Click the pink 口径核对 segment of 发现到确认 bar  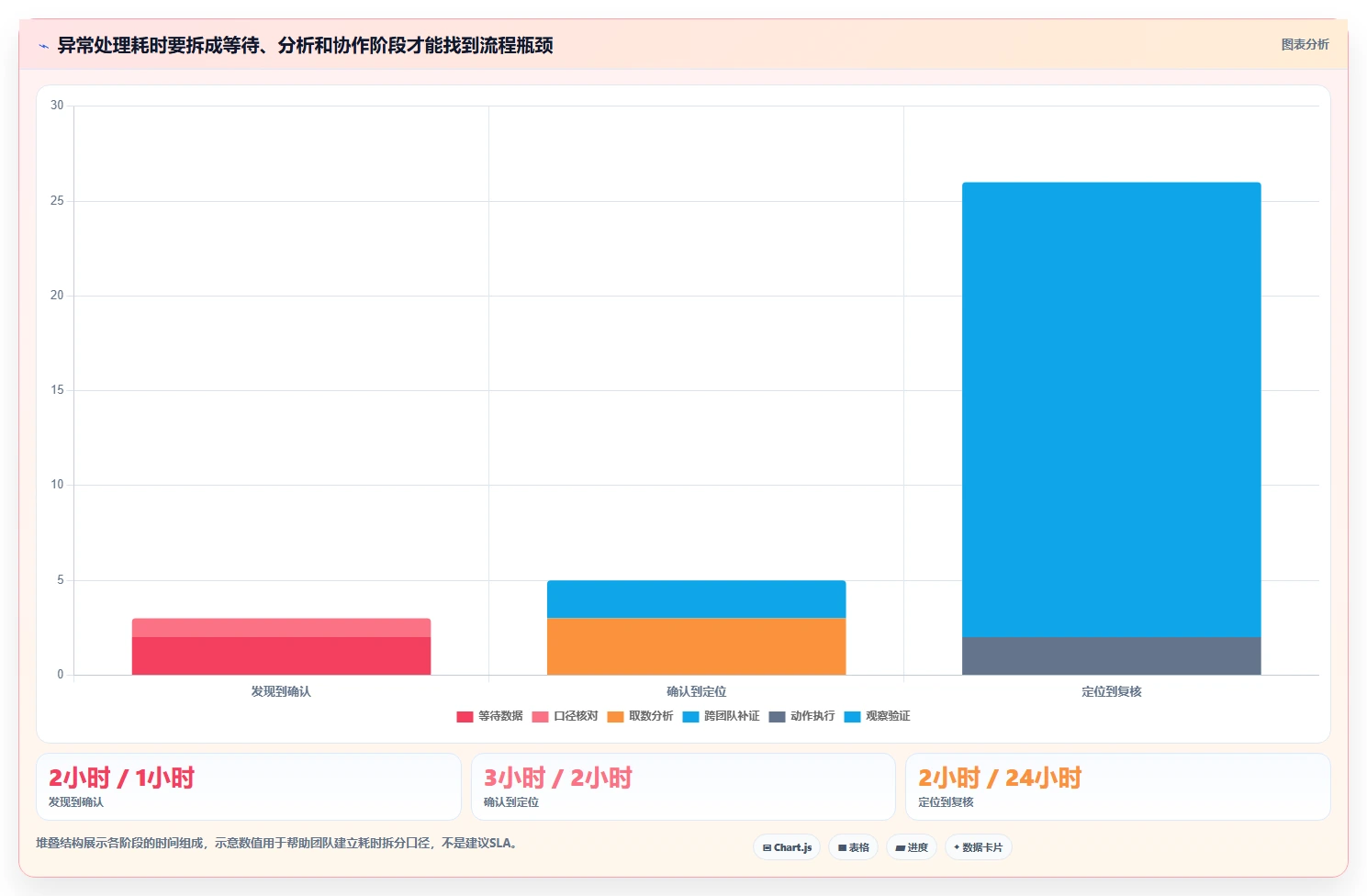pos(281,628)
